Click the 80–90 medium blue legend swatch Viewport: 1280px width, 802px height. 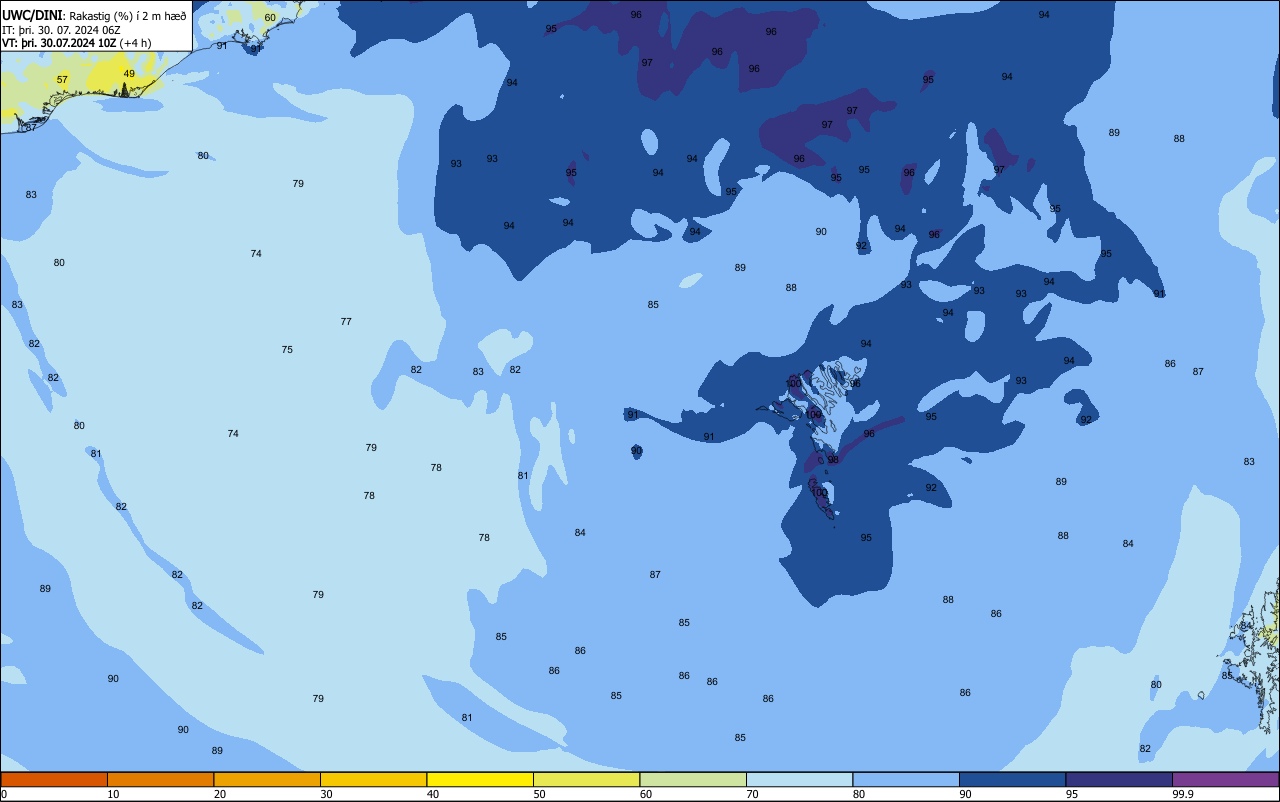[906, 779]
